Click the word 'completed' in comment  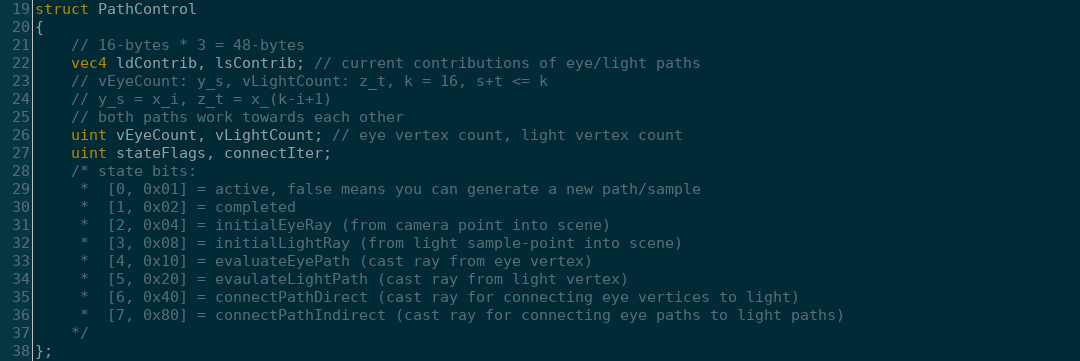pyautogui.click(x=256, y=207)
